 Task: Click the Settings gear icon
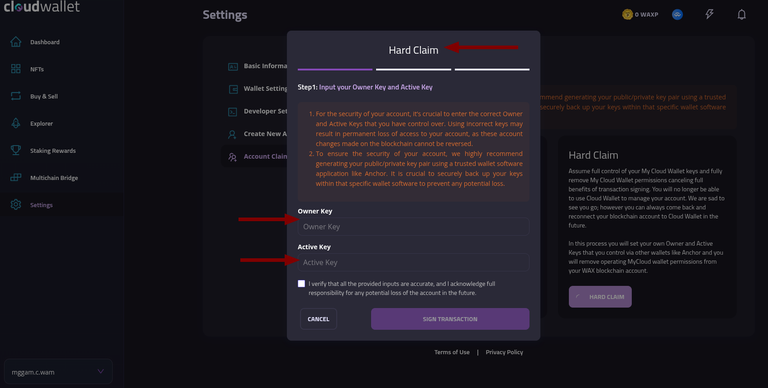(16, 205)
